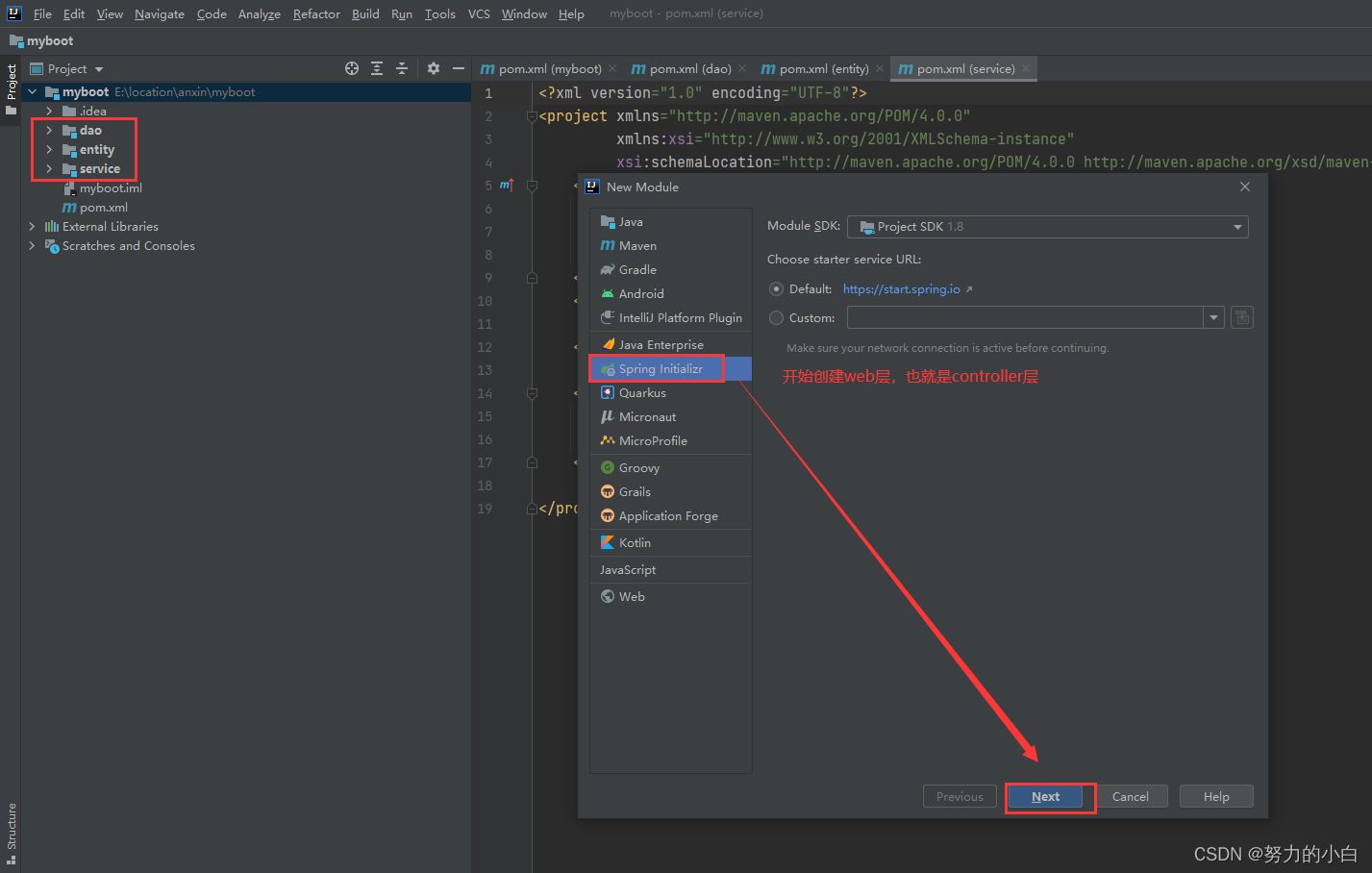Open the Build menu

point(365,14)
